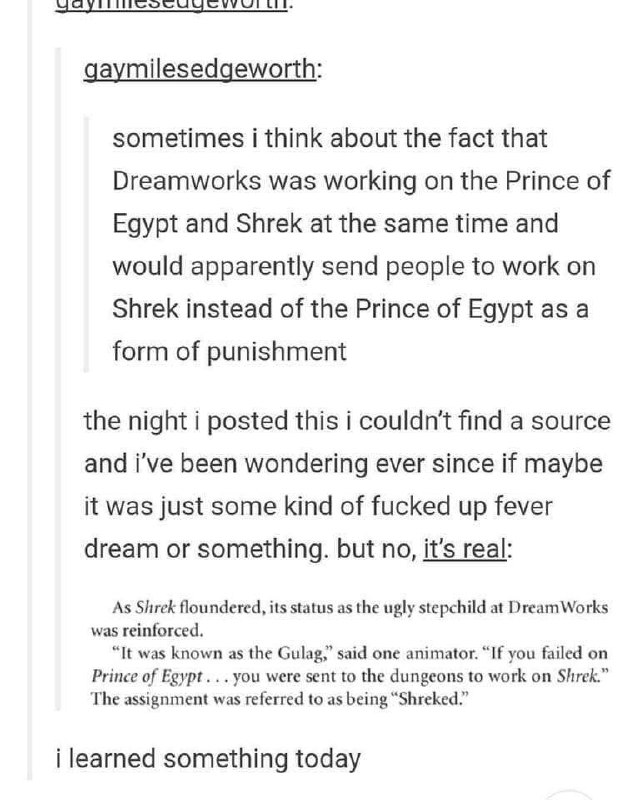
Task: Follow the "it's real" source link
Action: coord(465,549)
